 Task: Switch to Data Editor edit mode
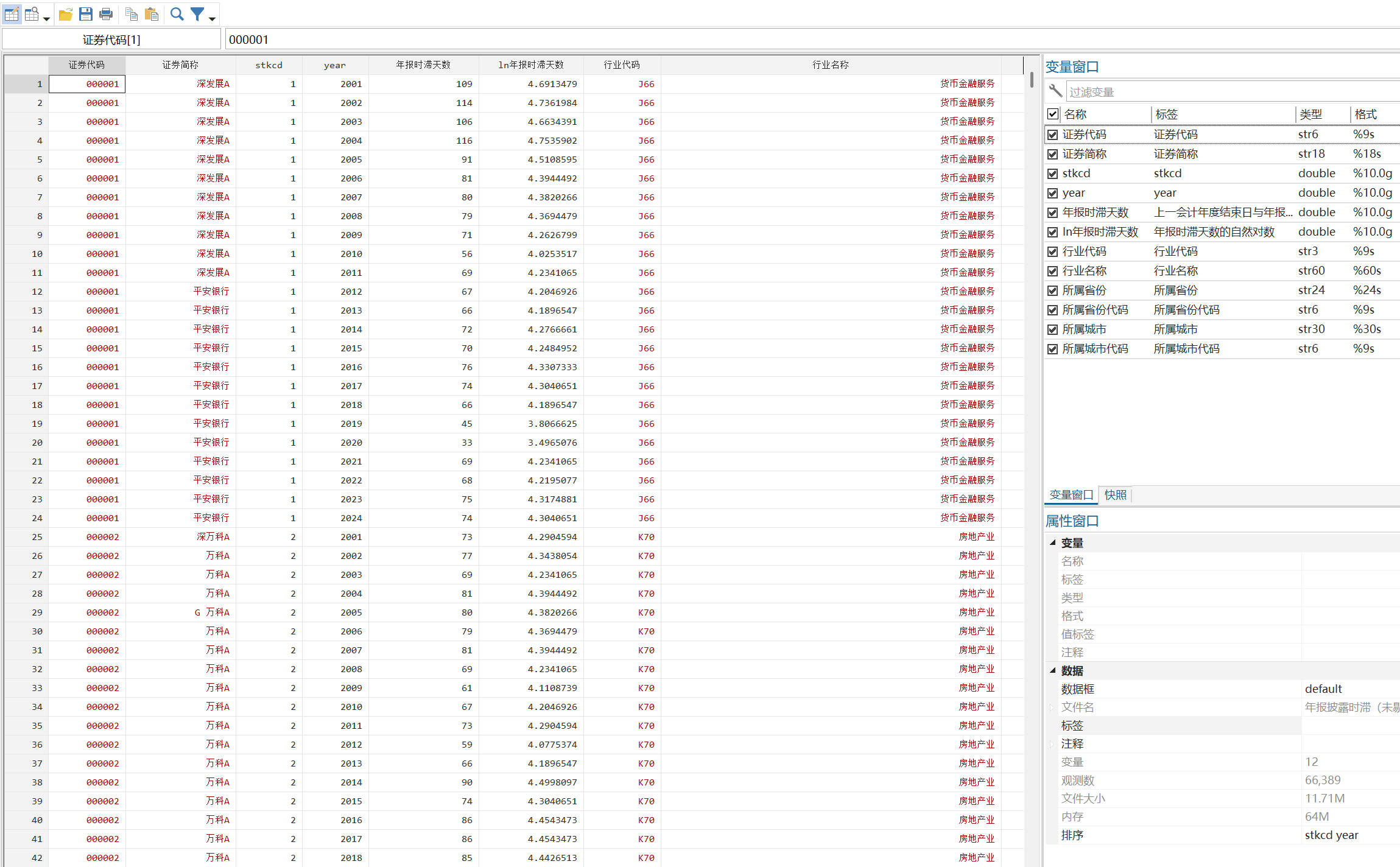[x=12, y=14]
